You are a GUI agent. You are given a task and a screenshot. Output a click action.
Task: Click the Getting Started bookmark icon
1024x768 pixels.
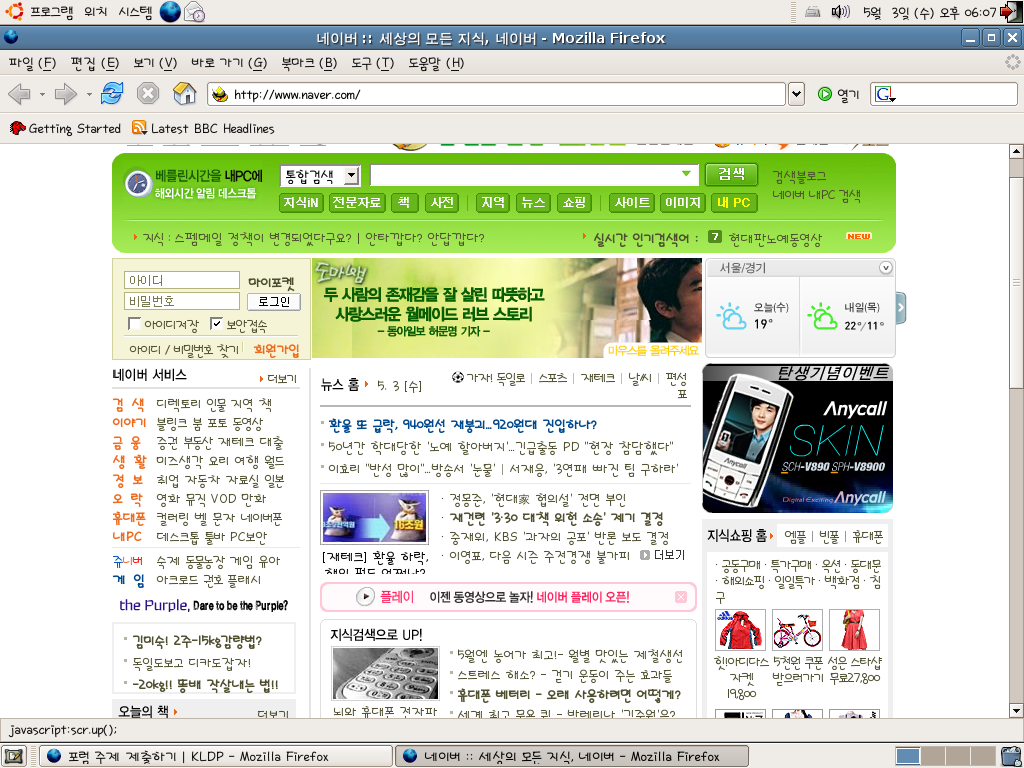[x=18, y=128]
